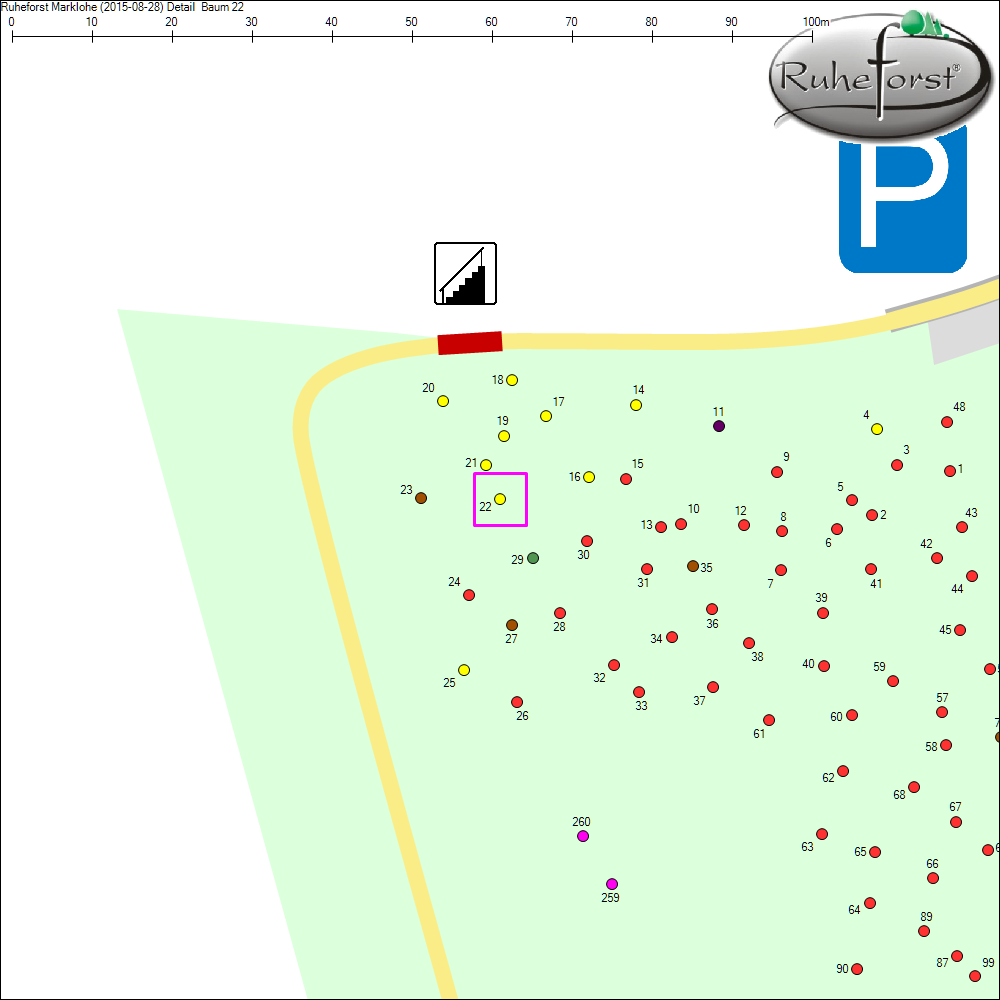Click the Ruheforst logo

click(x=881, y=74)
